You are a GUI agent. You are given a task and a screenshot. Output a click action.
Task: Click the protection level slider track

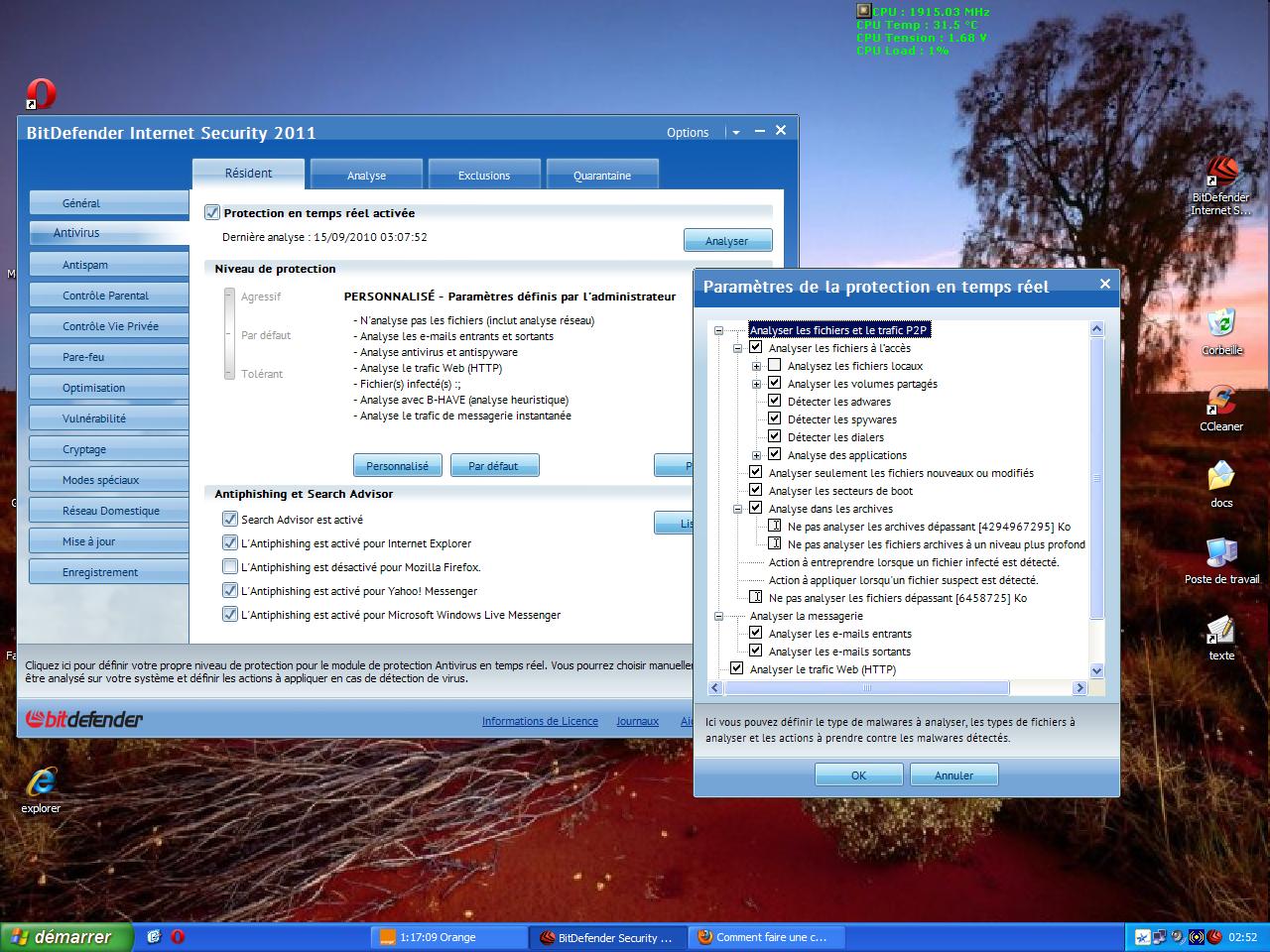point(229,334)
